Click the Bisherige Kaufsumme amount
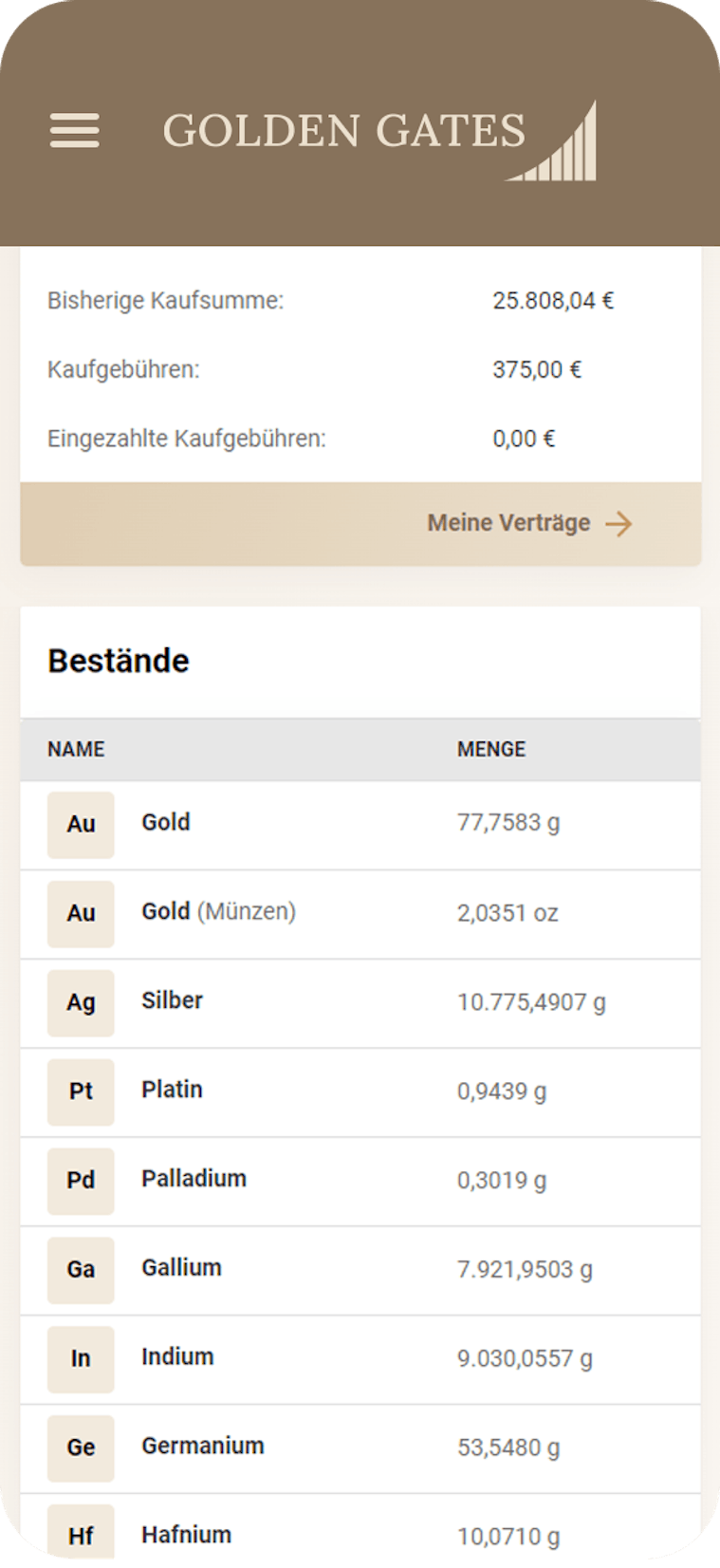This screenshot has height=1568, width=720. point(553,301)
